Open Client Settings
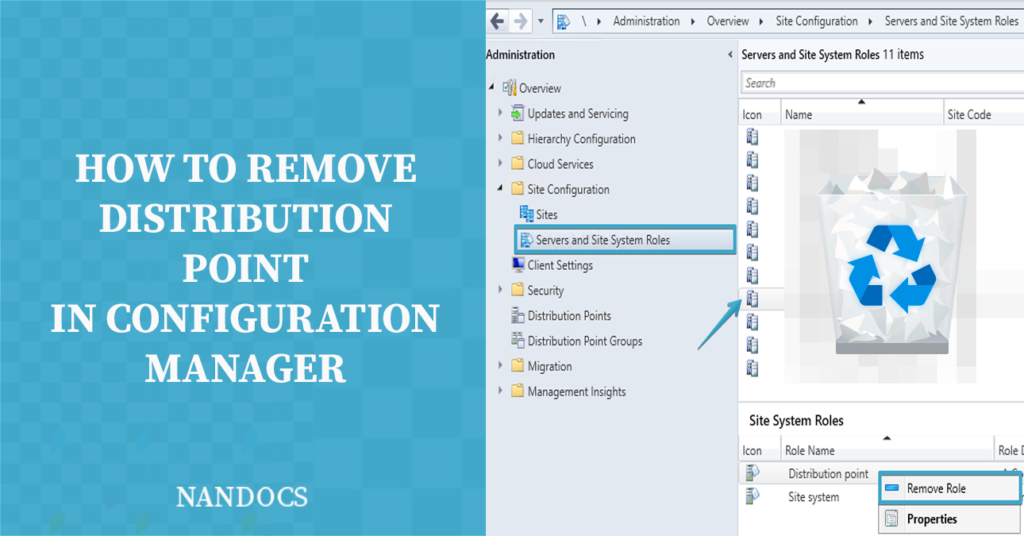This screenshot has width=1024, height=536. [560, 265]
